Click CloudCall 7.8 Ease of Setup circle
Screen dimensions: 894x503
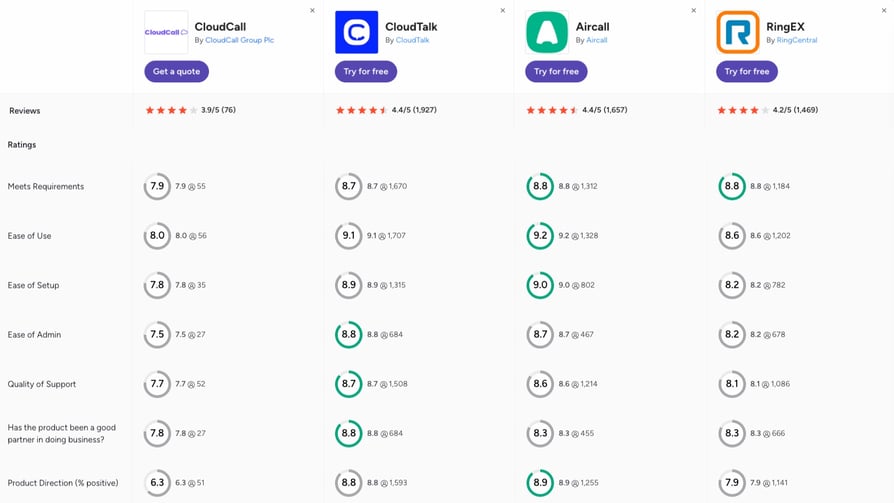[x=157, y=285]
